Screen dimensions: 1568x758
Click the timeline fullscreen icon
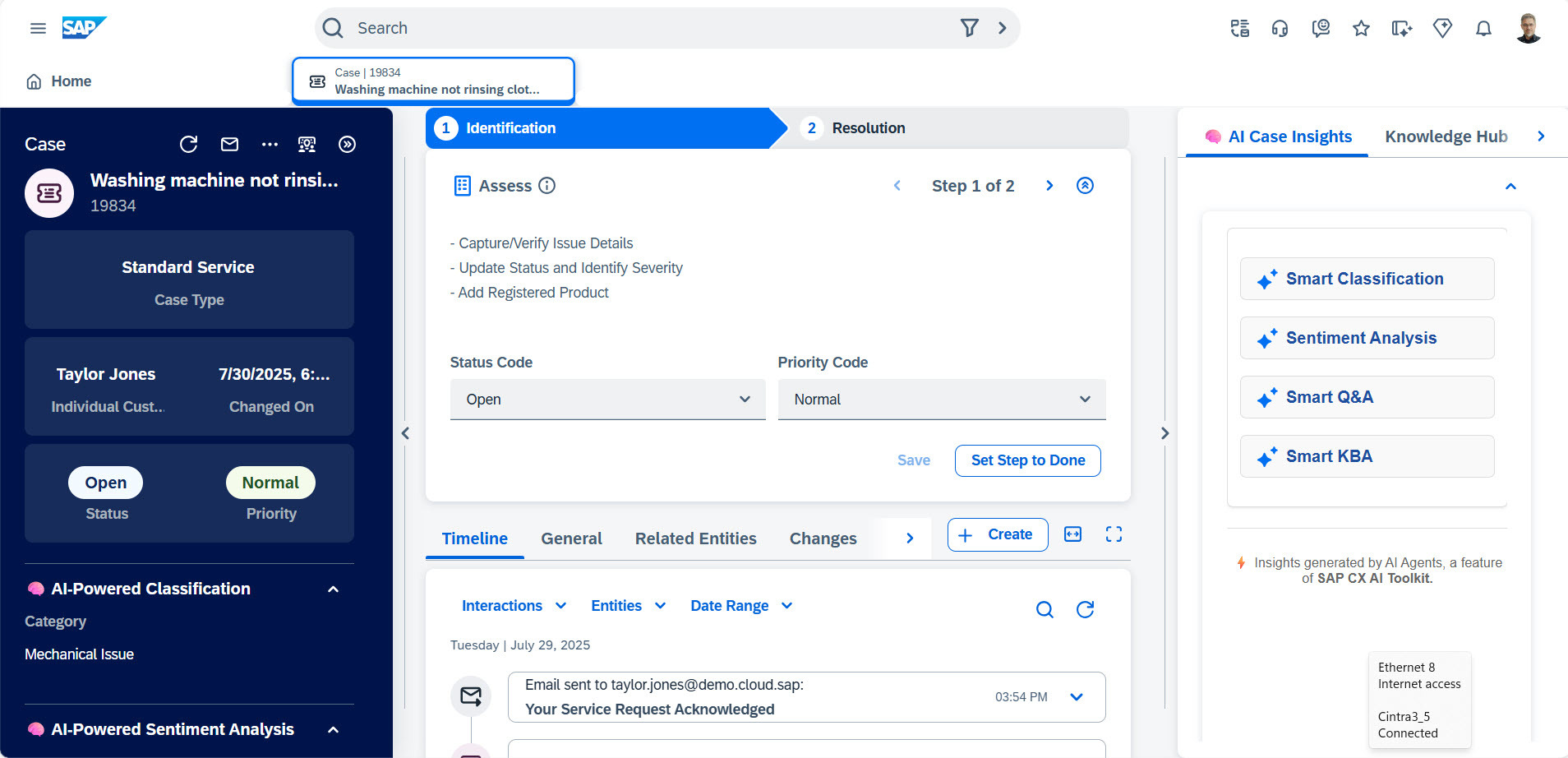[1114, 534]
